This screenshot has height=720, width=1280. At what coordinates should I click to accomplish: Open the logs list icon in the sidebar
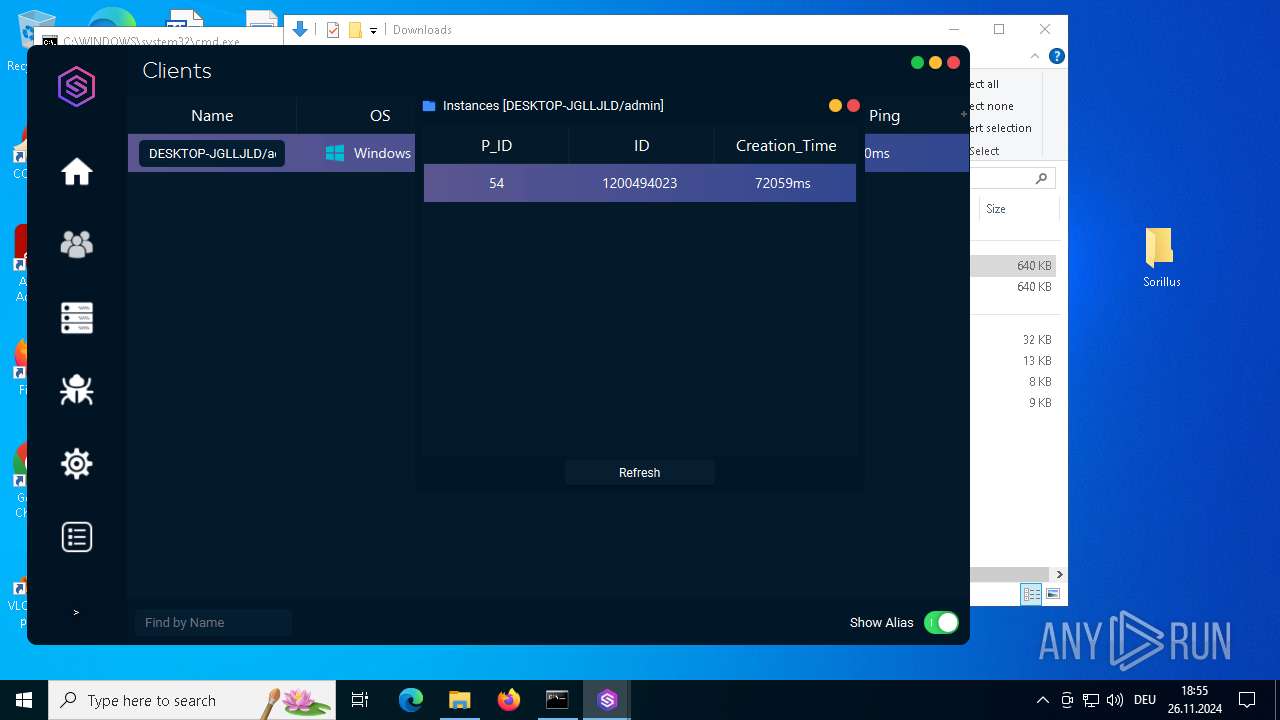[77, 537]
